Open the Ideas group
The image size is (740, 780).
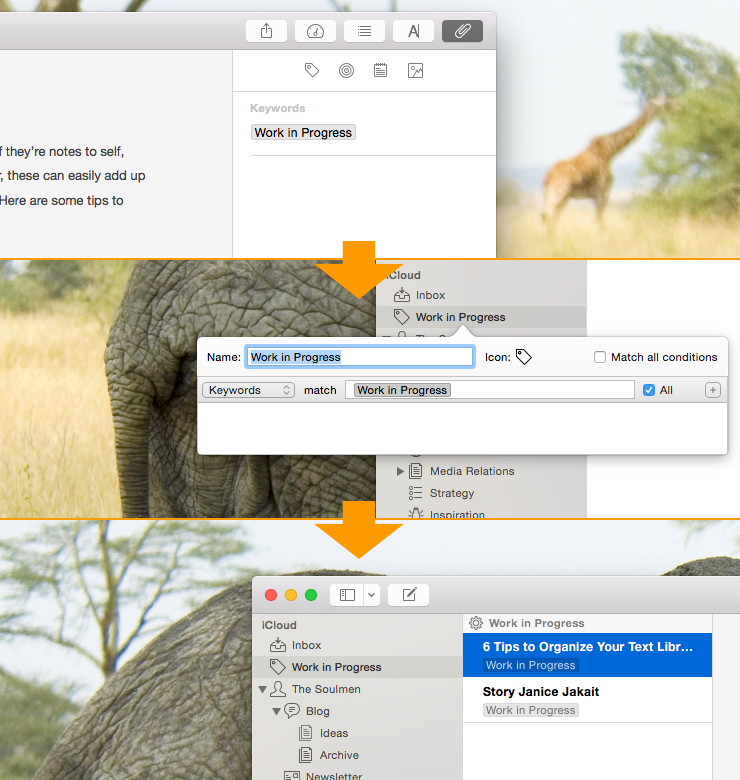click(334, 733)
